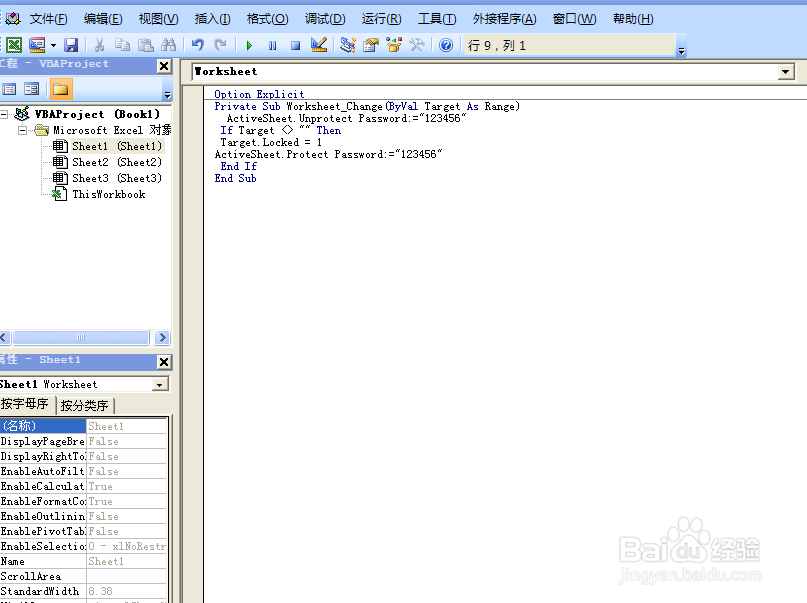Open Properties Window toolbar icon

point(371,45)
